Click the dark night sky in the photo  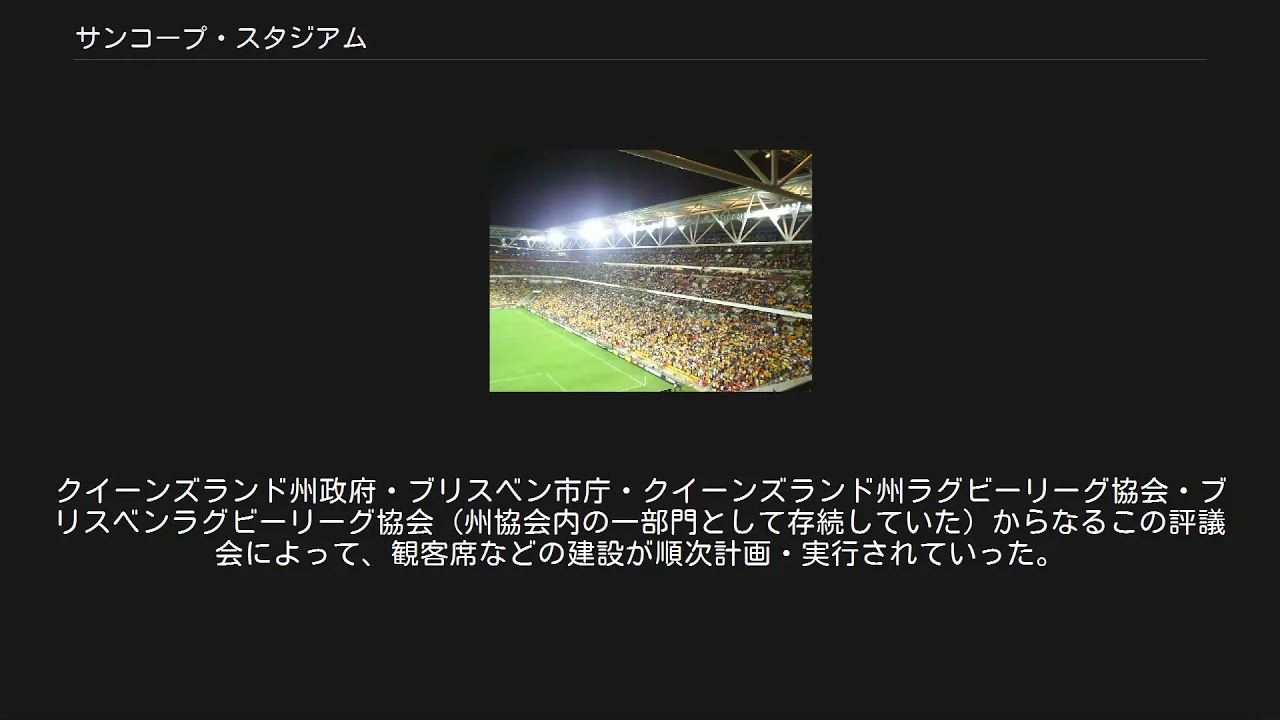point(560,185)
